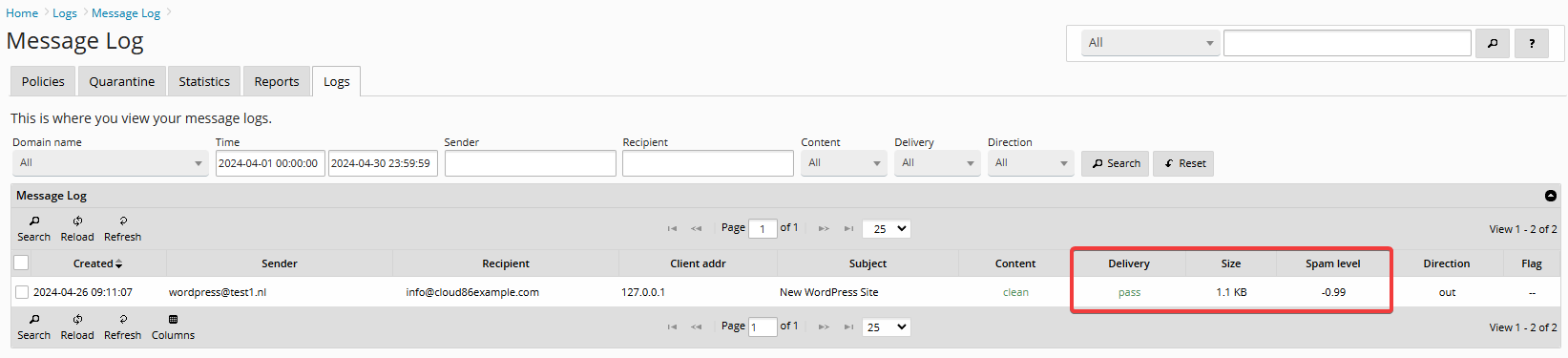Go to previous page in bottom pager

[x=697, y=327]
